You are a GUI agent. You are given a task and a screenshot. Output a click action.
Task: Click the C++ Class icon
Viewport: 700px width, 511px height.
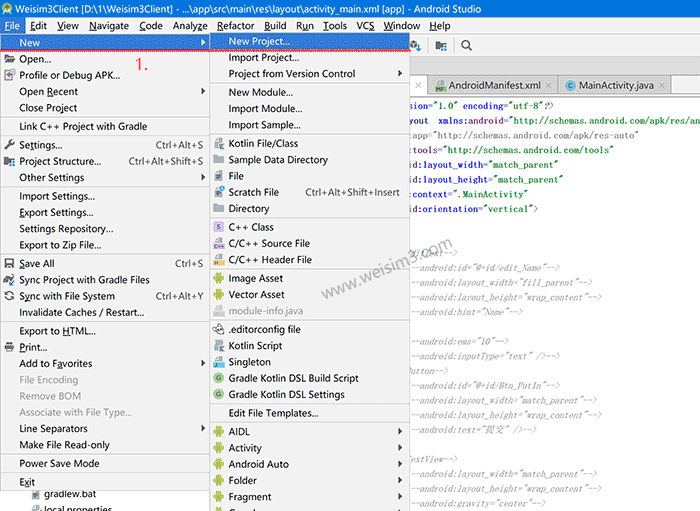point(219,227)
